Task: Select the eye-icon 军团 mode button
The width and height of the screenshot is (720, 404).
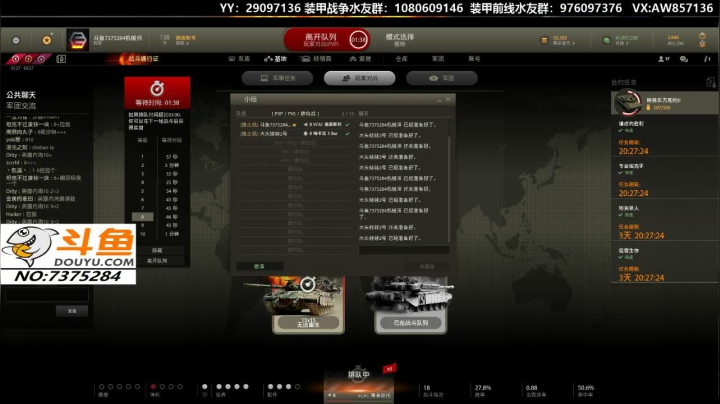Action: click(x=442, y=79)
